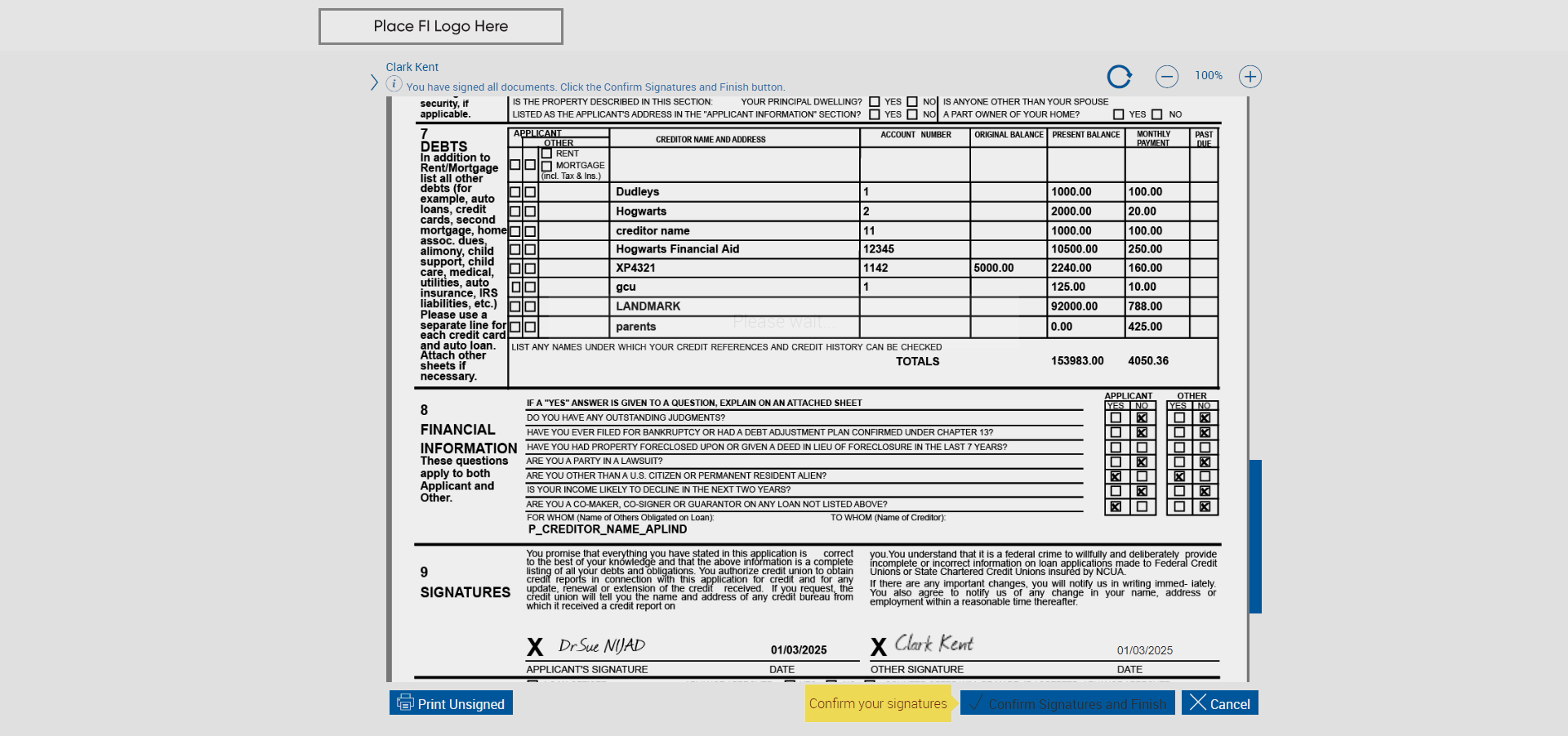1568x736 pixels.
Task: Click the total present balance 153983.00
Action: (x=1077, y=361)
